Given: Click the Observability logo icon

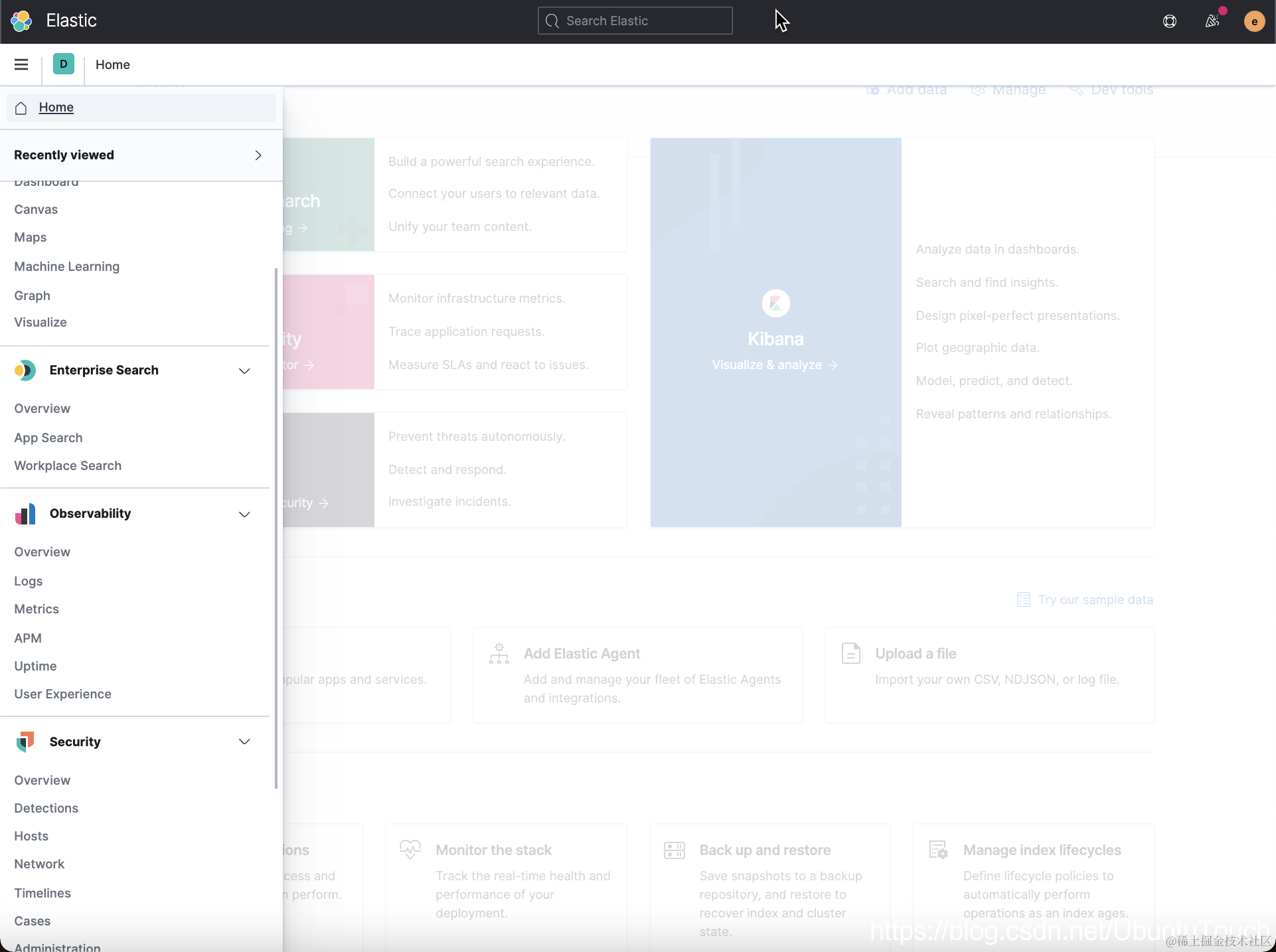Looking at the screenshot, I should (25, 514).
